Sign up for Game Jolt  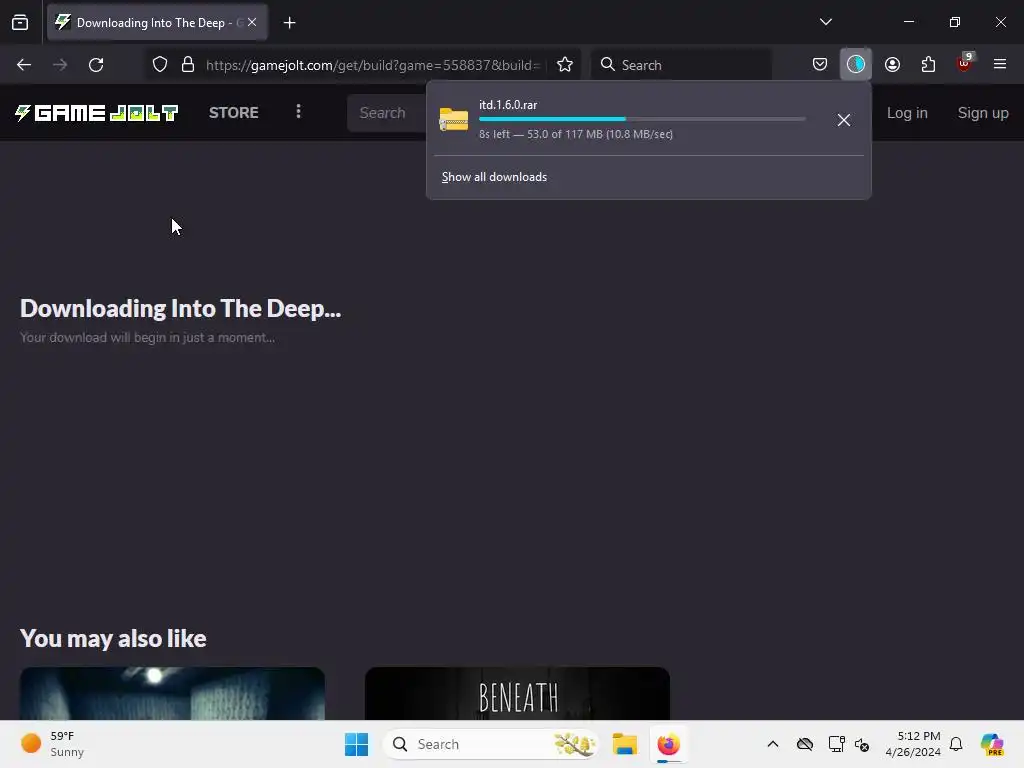coord(983,113)
